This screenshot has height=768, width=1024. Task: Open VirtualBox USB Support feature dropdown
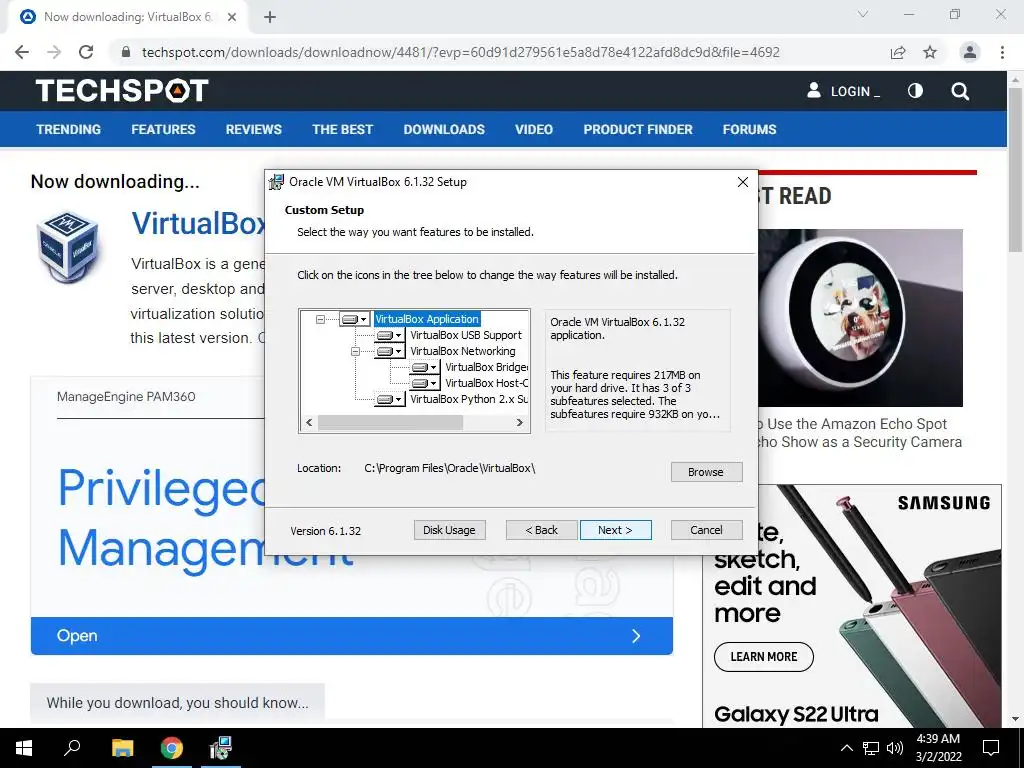pos(390,335)
